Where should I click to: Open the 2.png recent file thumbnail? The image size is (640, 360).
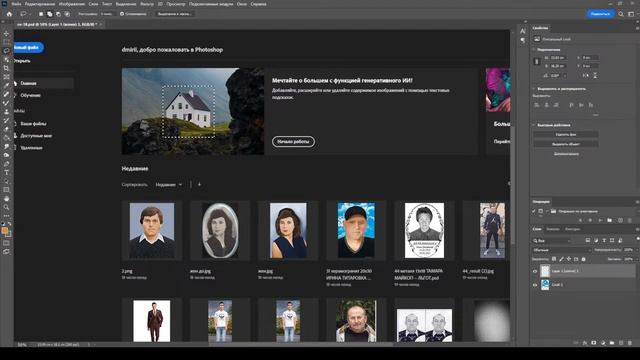click(x=152, y=231)
